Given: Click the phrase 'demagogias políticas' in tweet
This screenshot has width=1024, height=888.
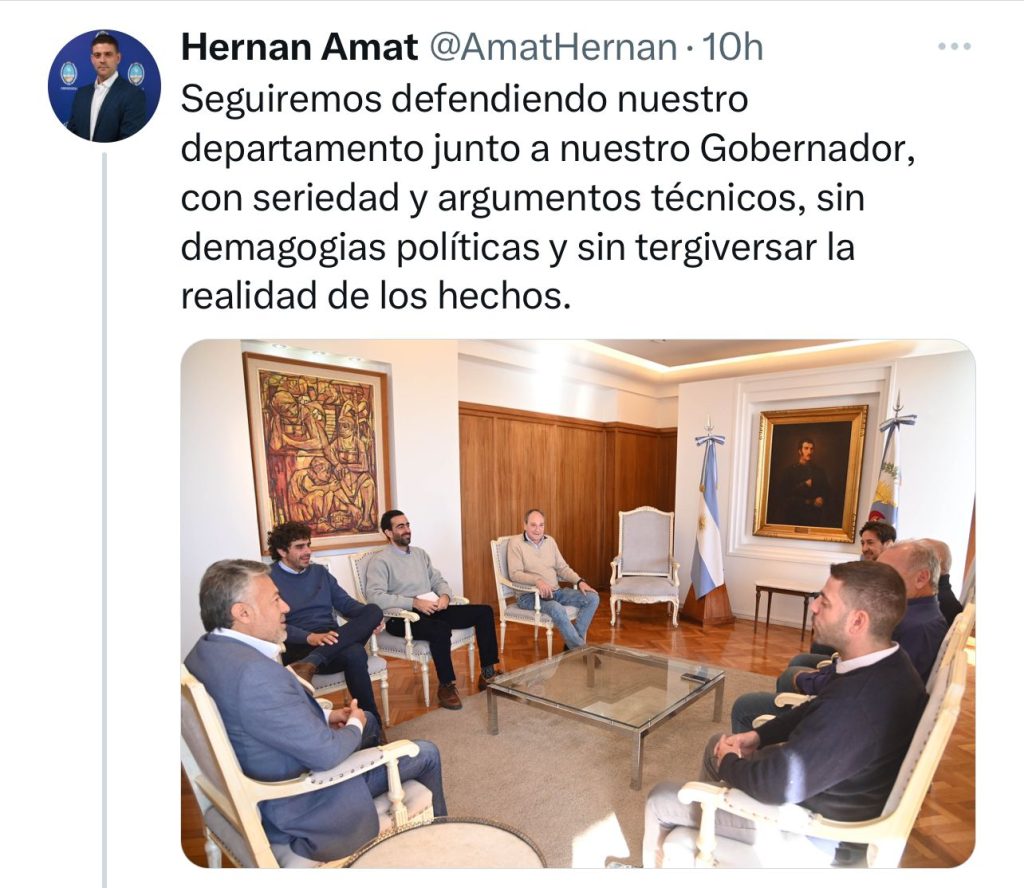Looking at the screenshot, I should [x=360, y=247].
